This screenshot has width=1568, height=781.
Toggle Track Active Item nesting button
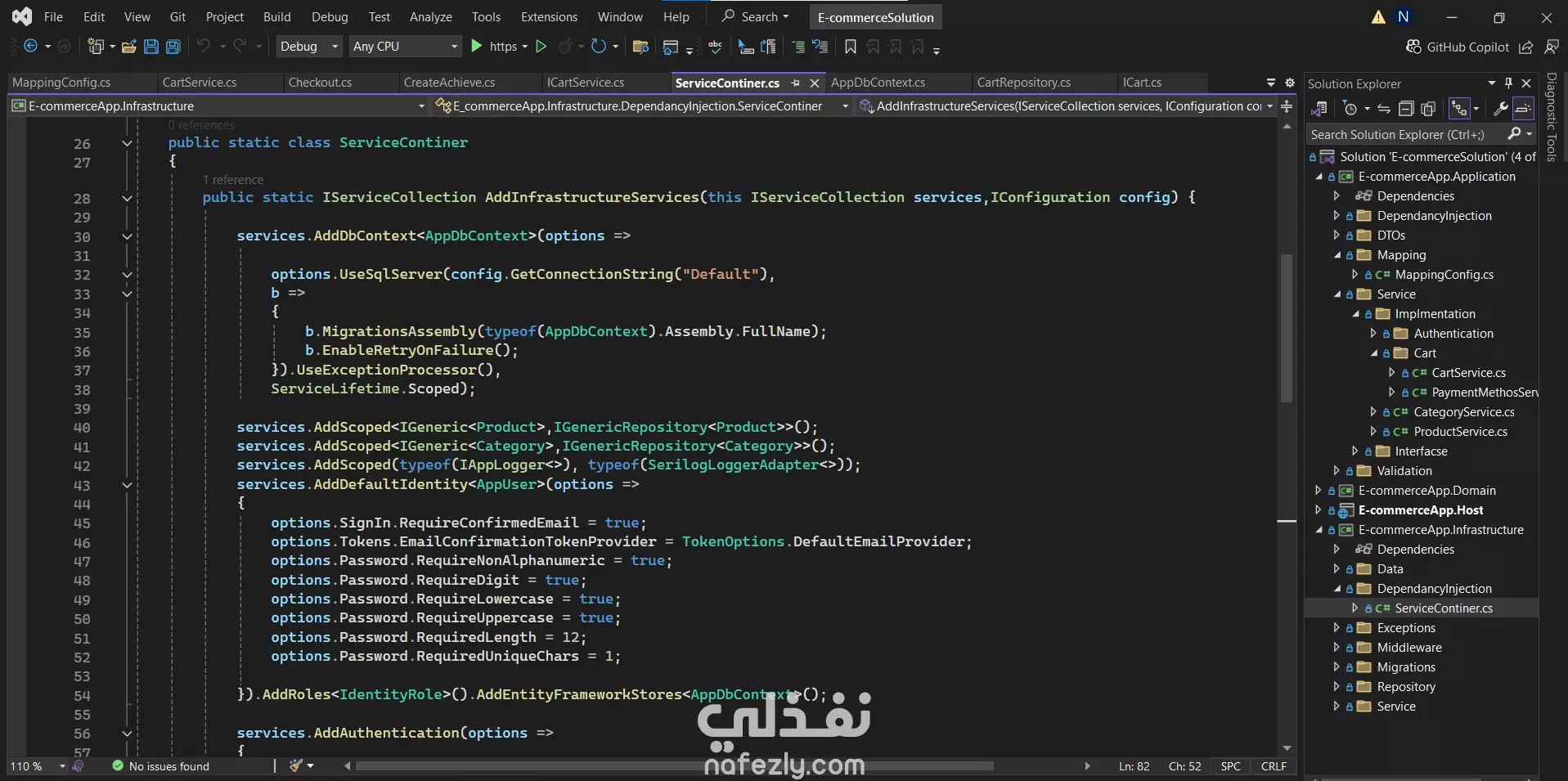point(1458,109)
